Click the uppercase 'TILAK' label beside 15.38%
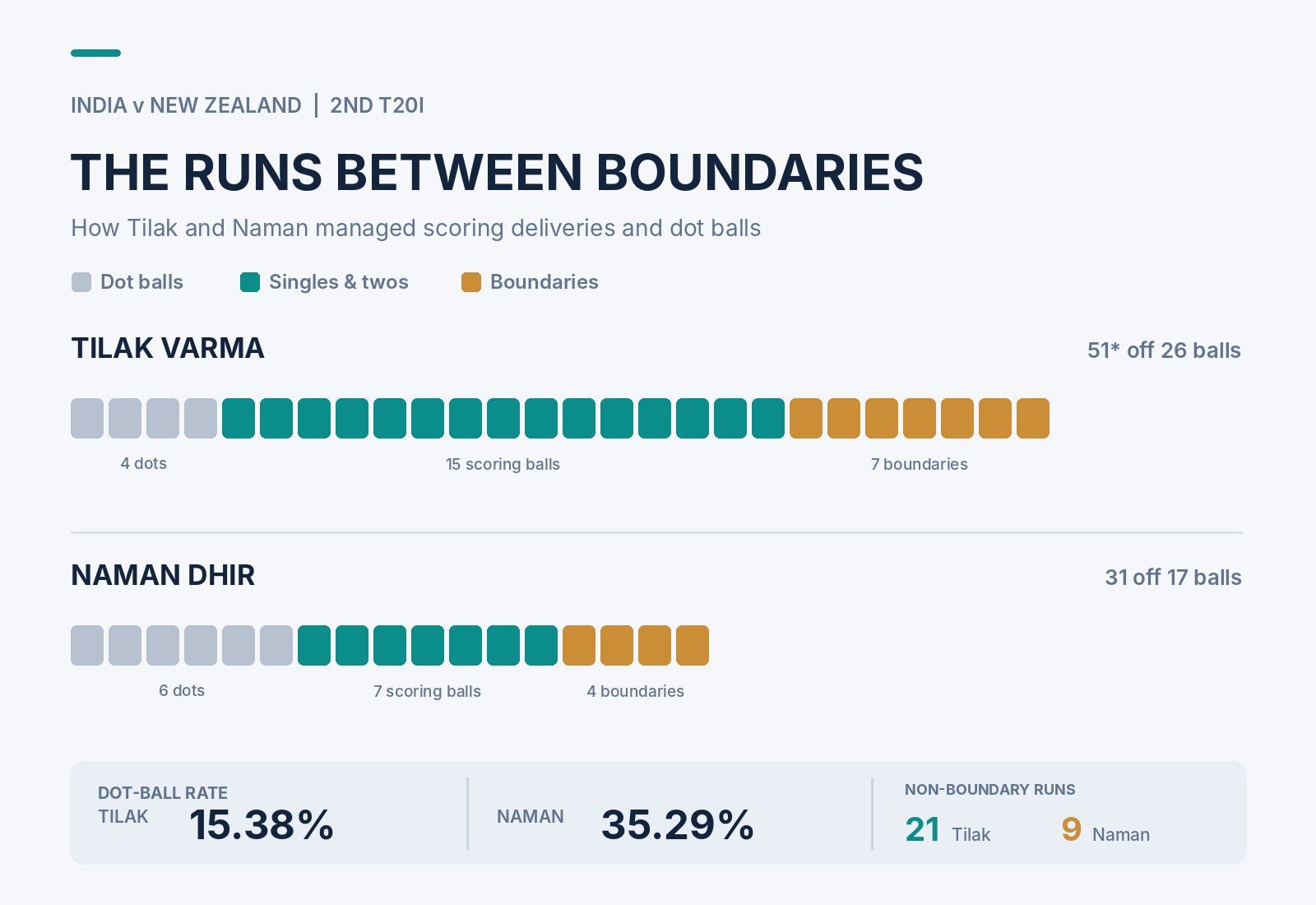The height and width of the screenshot is (905, 1316). (x=123, y=817)
